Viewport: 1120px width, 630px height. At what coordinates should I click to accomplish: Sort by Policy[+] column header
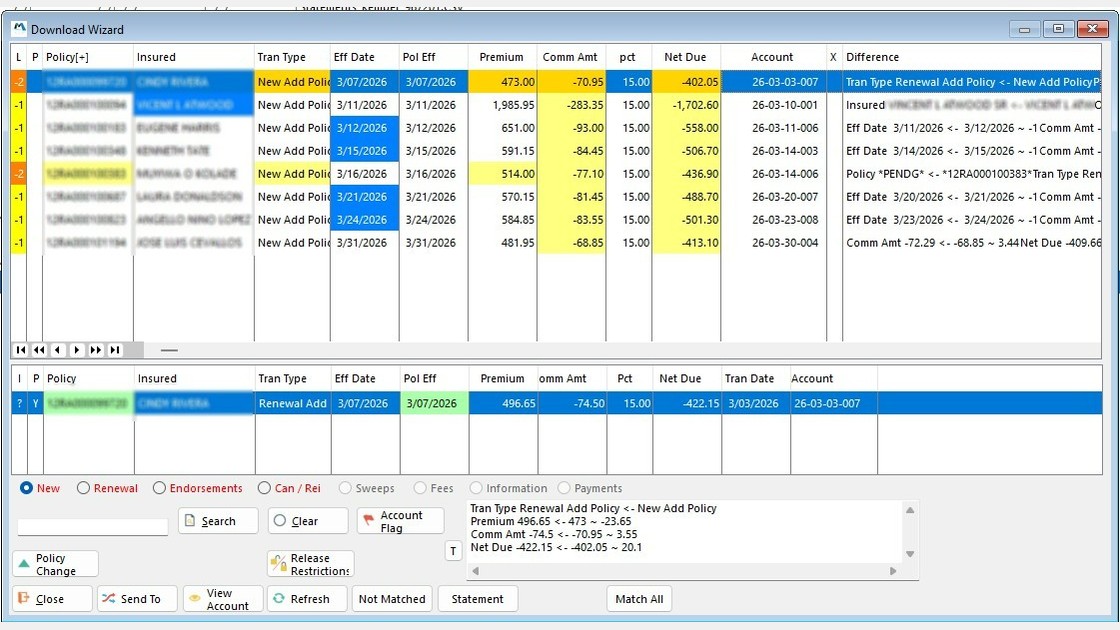click(x=88, y=57)
